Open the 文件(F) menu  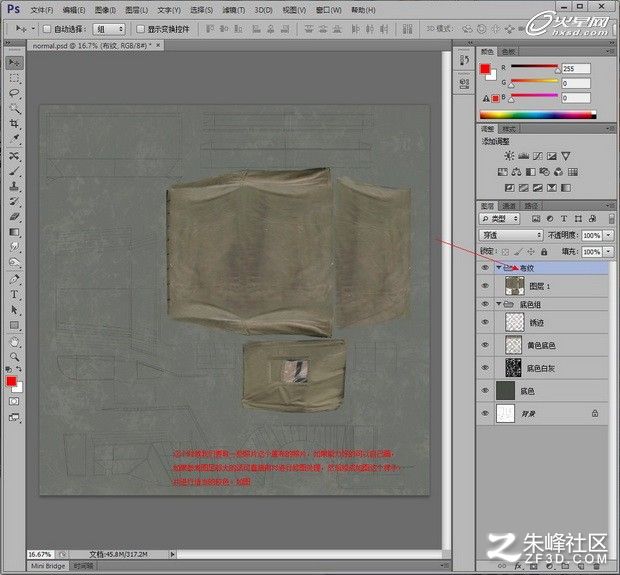tap(42, 10)
